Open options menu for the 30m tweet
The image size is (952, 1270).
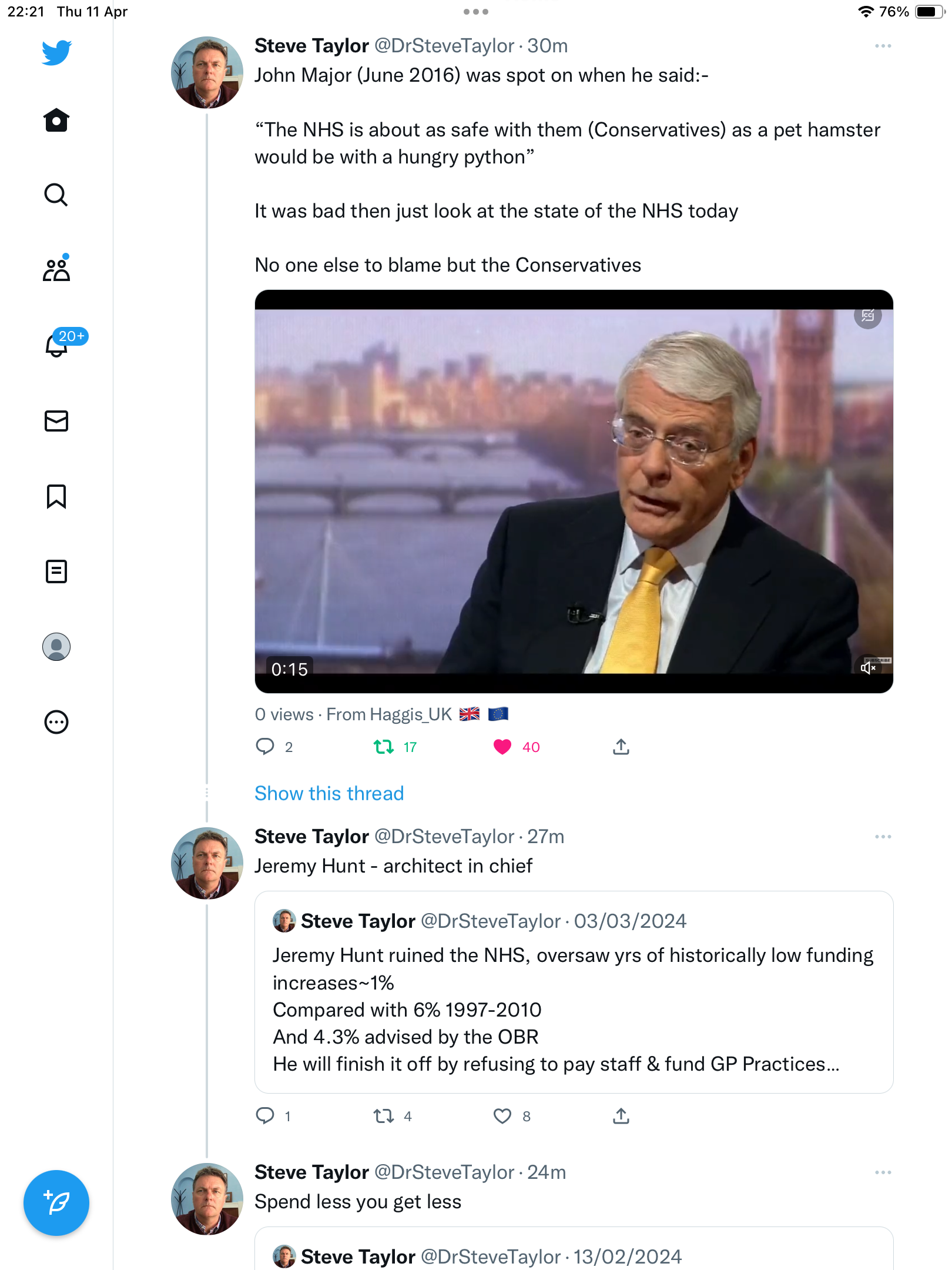[x=883, y=46]
